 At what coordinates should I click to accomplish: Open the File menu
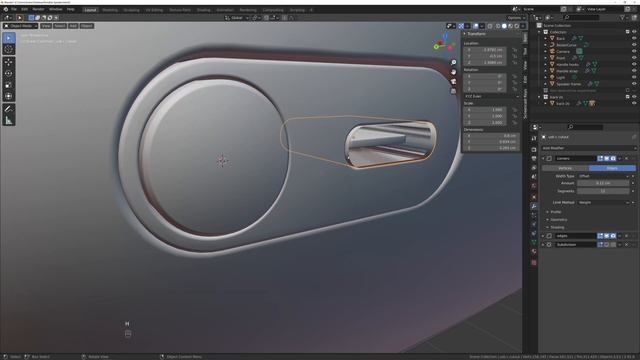click(x=14, y=9)
